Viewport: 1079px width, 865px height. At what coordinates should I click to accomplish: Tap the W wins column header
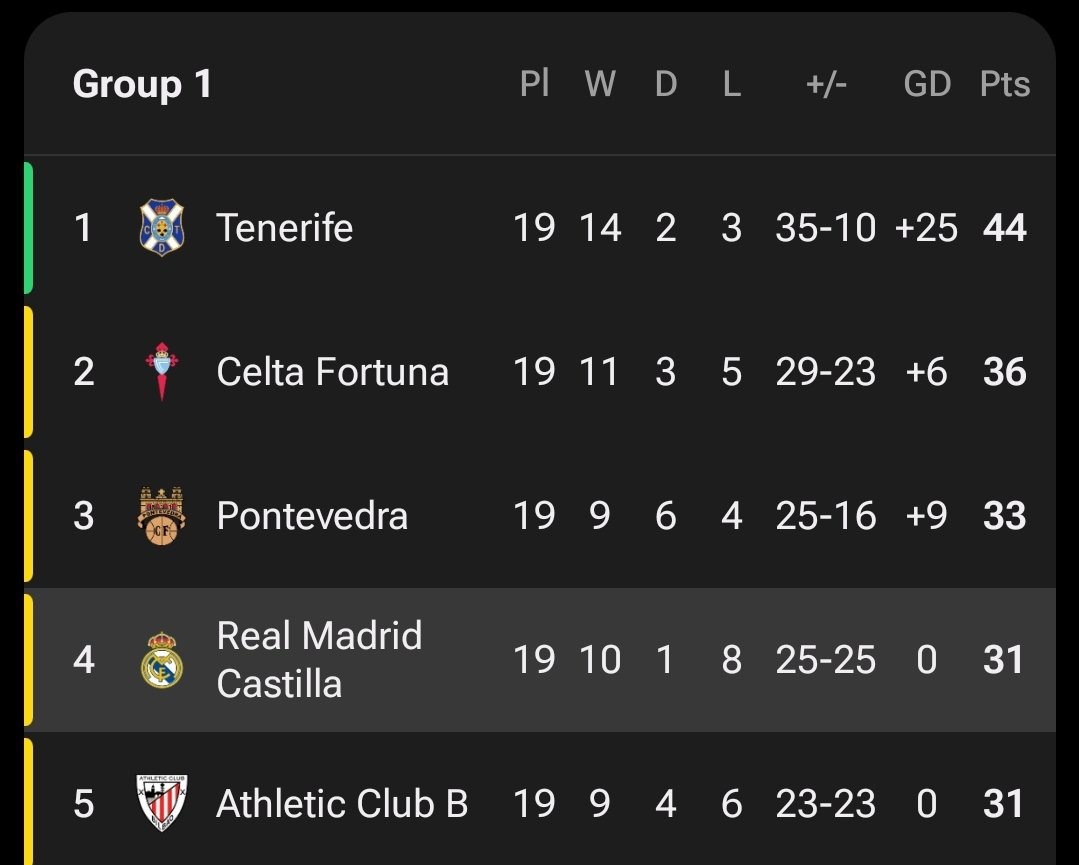600,84
